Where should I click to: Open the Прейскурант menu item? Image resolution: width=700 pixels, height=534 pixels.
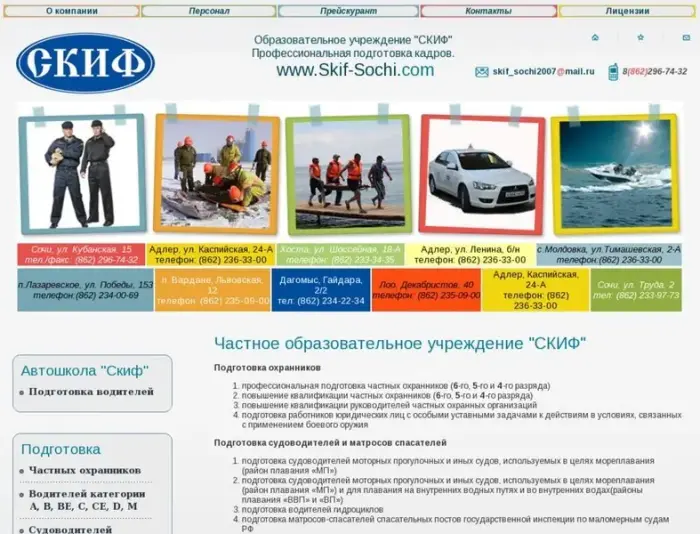coord(348,11)
